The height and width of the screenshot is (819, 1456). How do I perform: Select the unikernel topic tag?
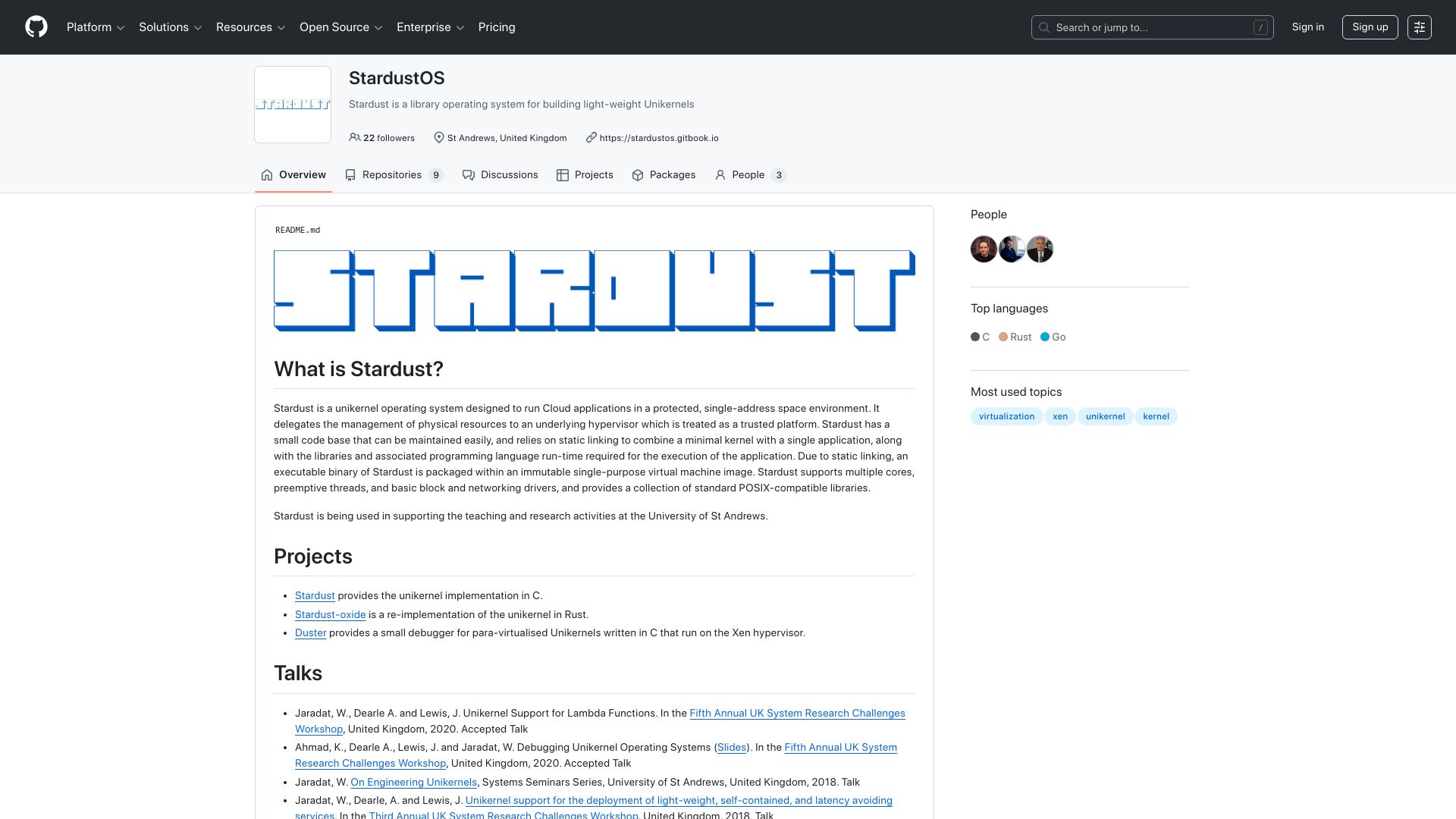[1105, 416]
